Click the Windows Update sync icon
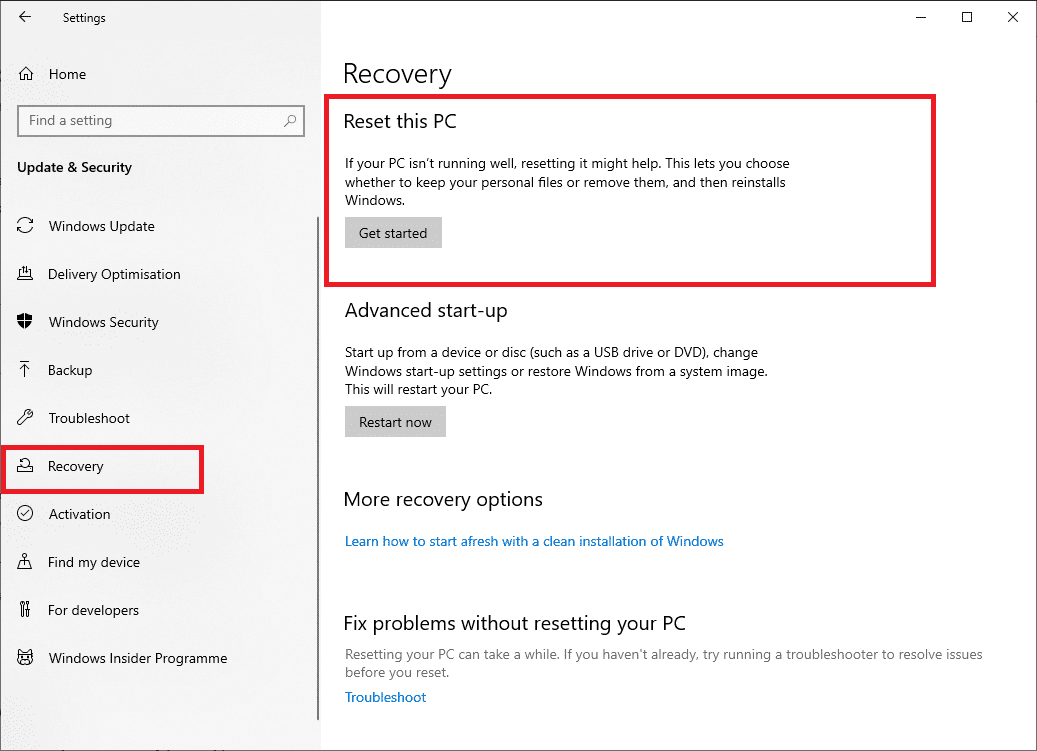The width and height of the screenshot is (1037, 751). [x=25, y=225]
